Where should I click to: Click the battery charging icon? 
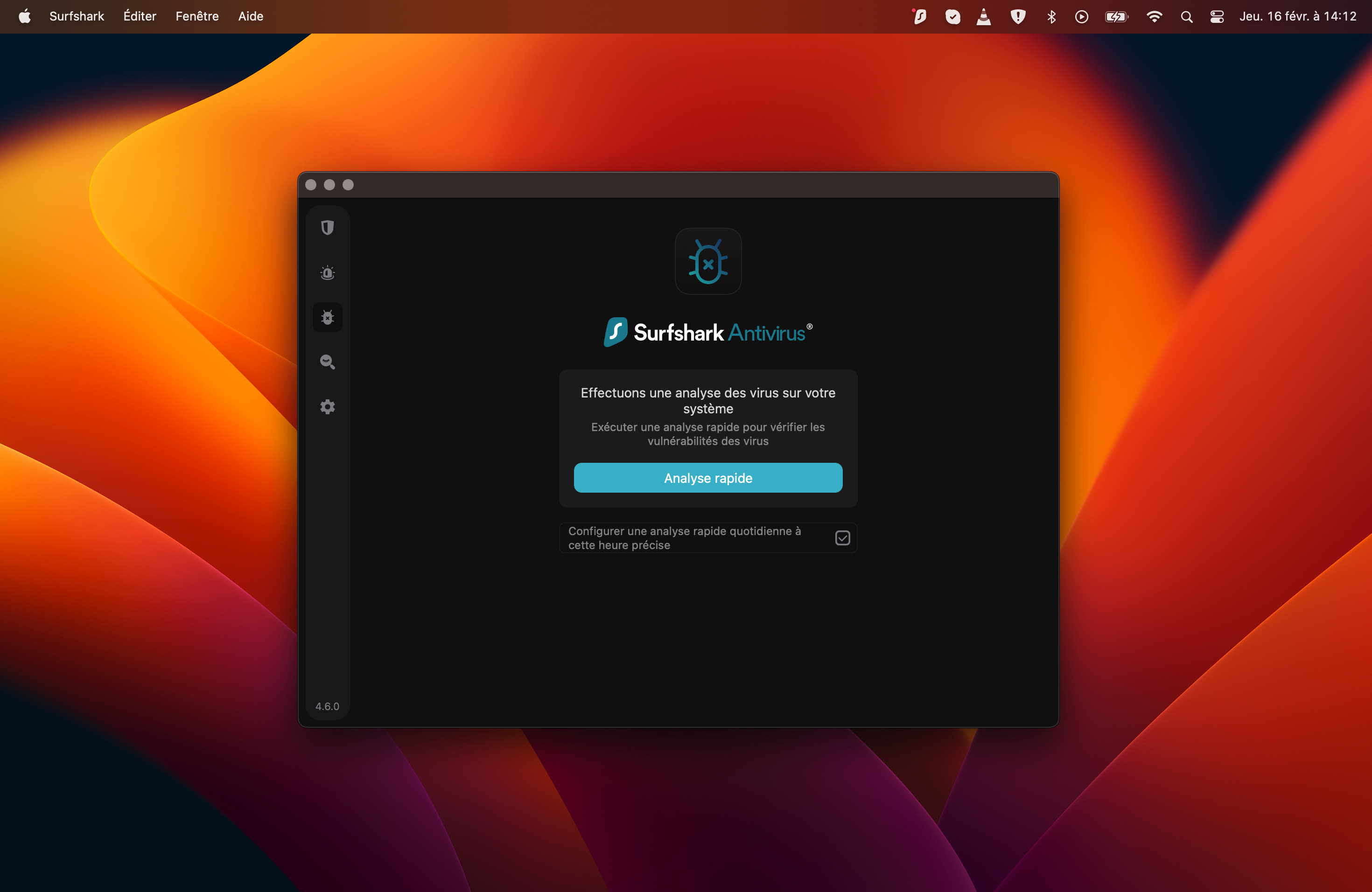1116,16
